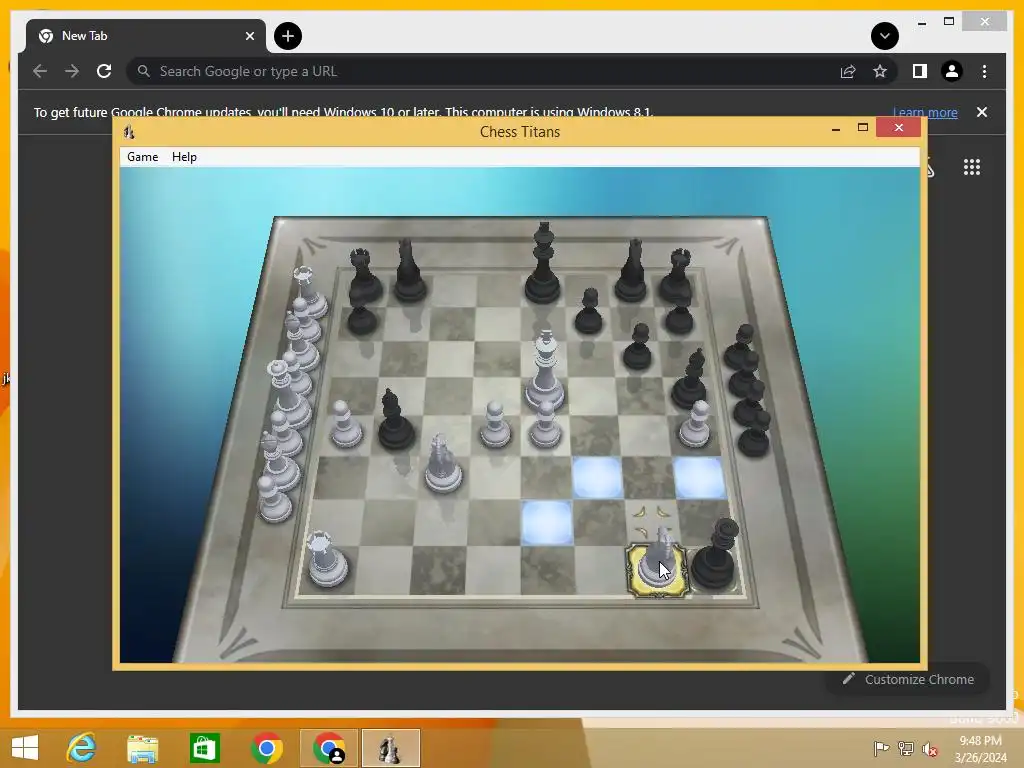Click the first Chrome taskbar icon
Viewport: 1024px width, 768px height.
point(266,748)
